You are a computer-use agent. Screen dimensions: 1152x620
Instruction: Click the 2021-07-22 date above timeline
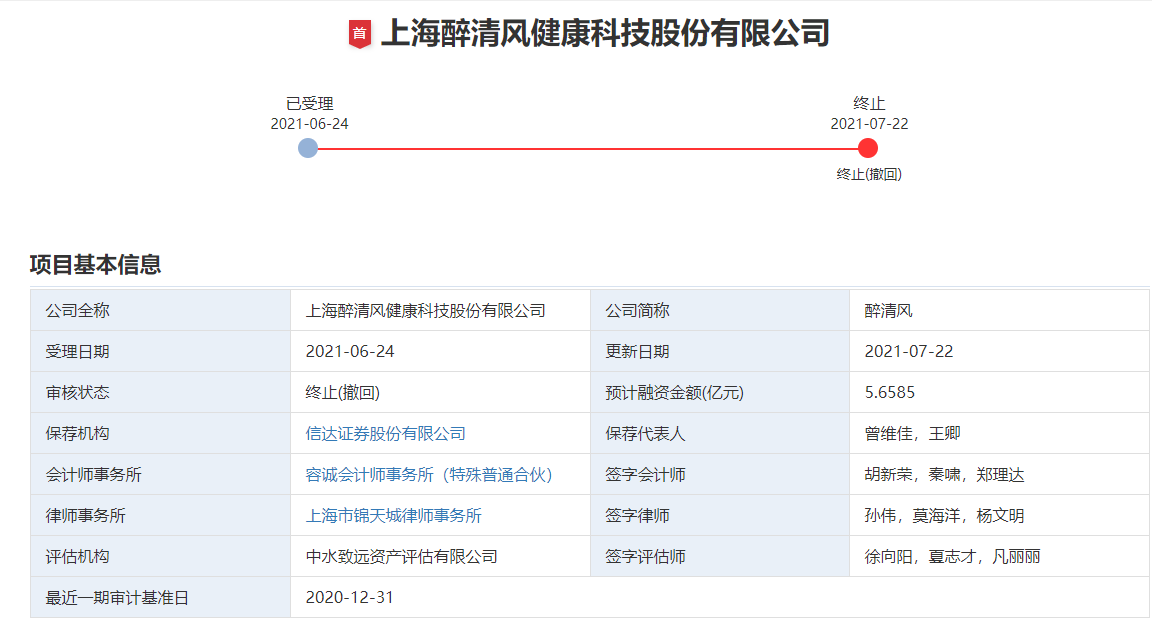869,123
